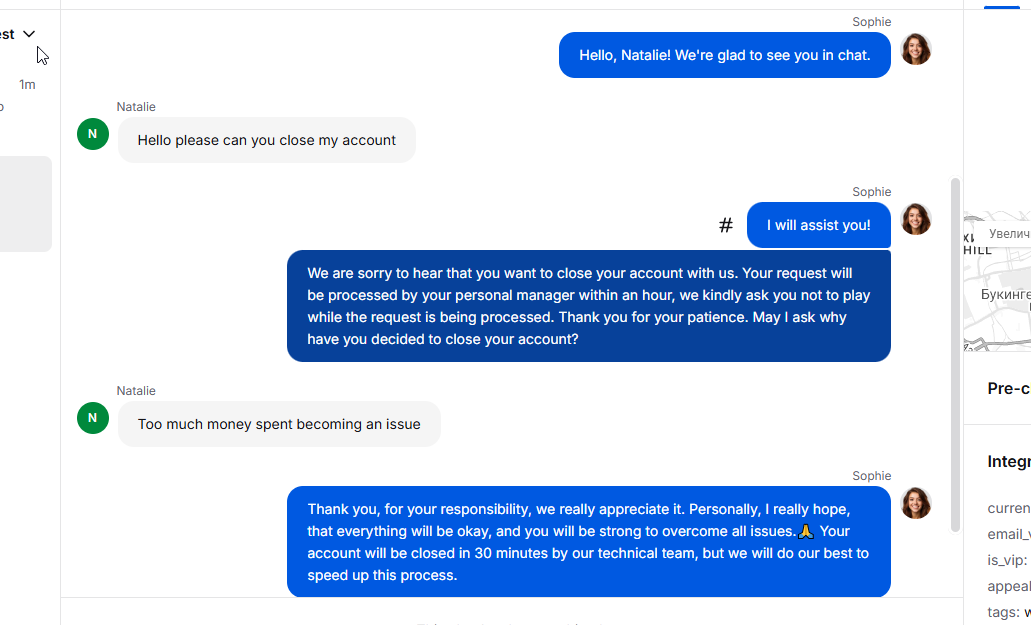1031x625 pixels.
Task: Open the map thumbnail in right panel
Action: (x=997, y=281)
